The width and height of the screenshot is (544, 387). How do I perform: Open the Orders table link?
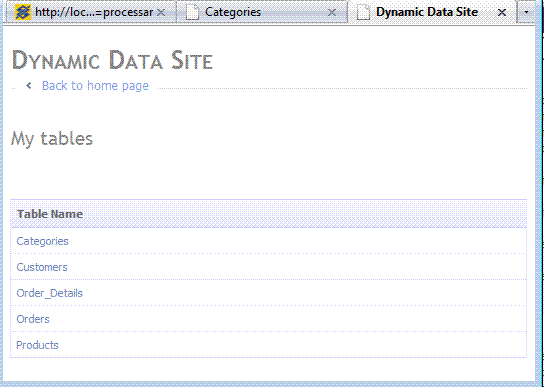33,319
